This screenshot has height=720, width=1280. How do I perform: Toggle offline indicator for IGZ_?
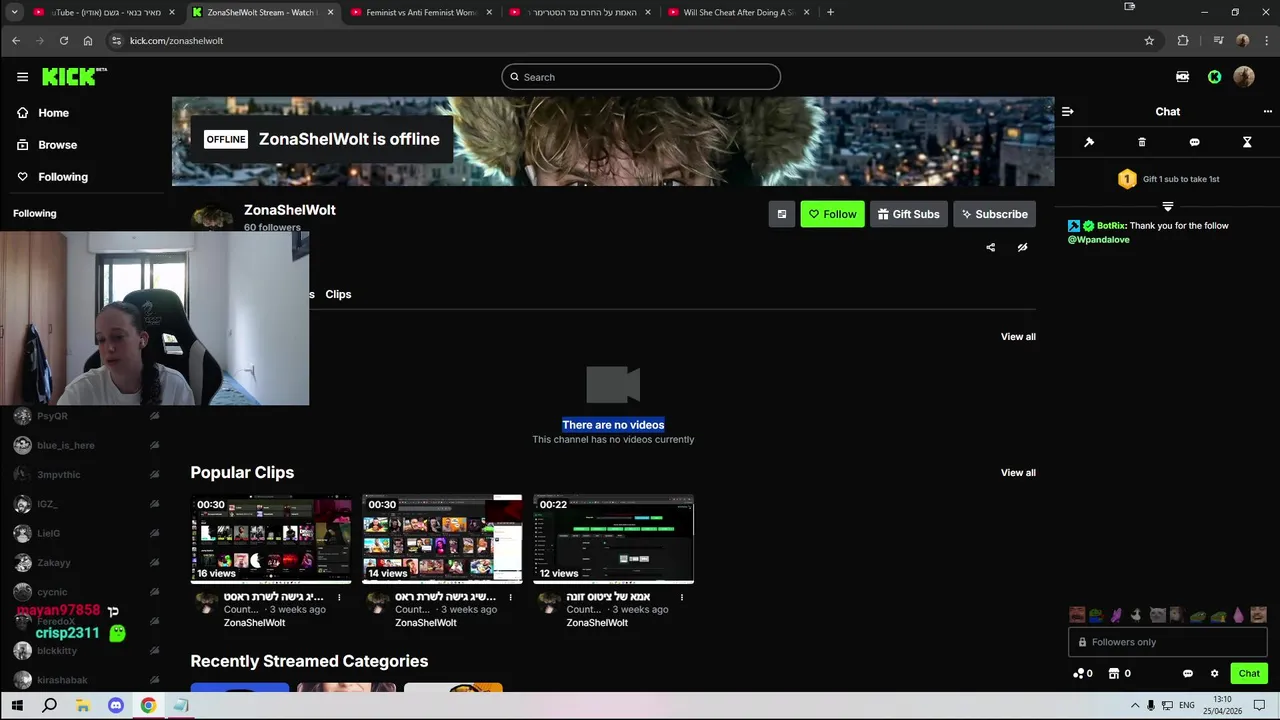click(x=154, y=504)
